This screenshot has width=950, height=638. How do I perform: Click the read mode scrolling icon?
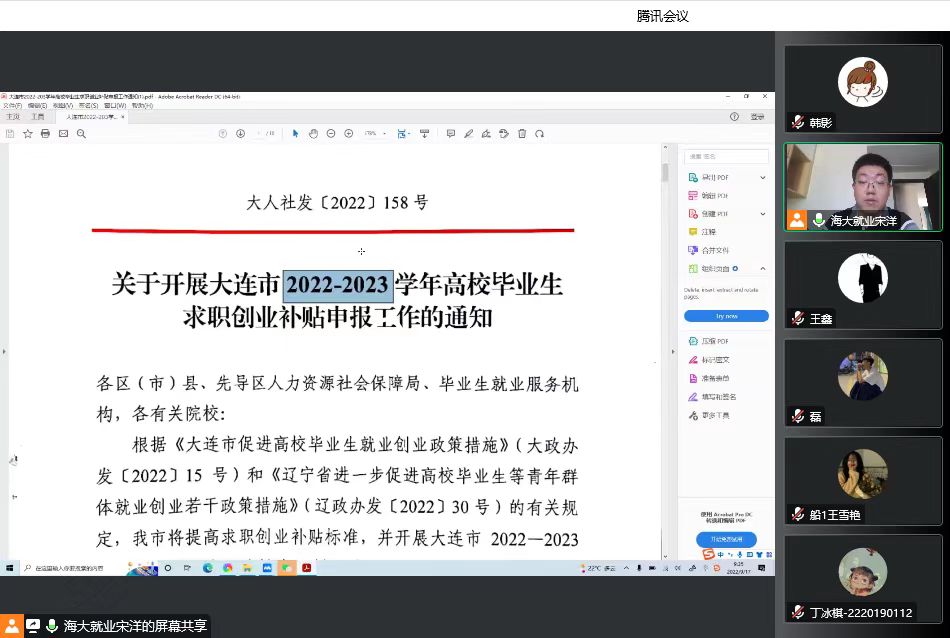425,134
